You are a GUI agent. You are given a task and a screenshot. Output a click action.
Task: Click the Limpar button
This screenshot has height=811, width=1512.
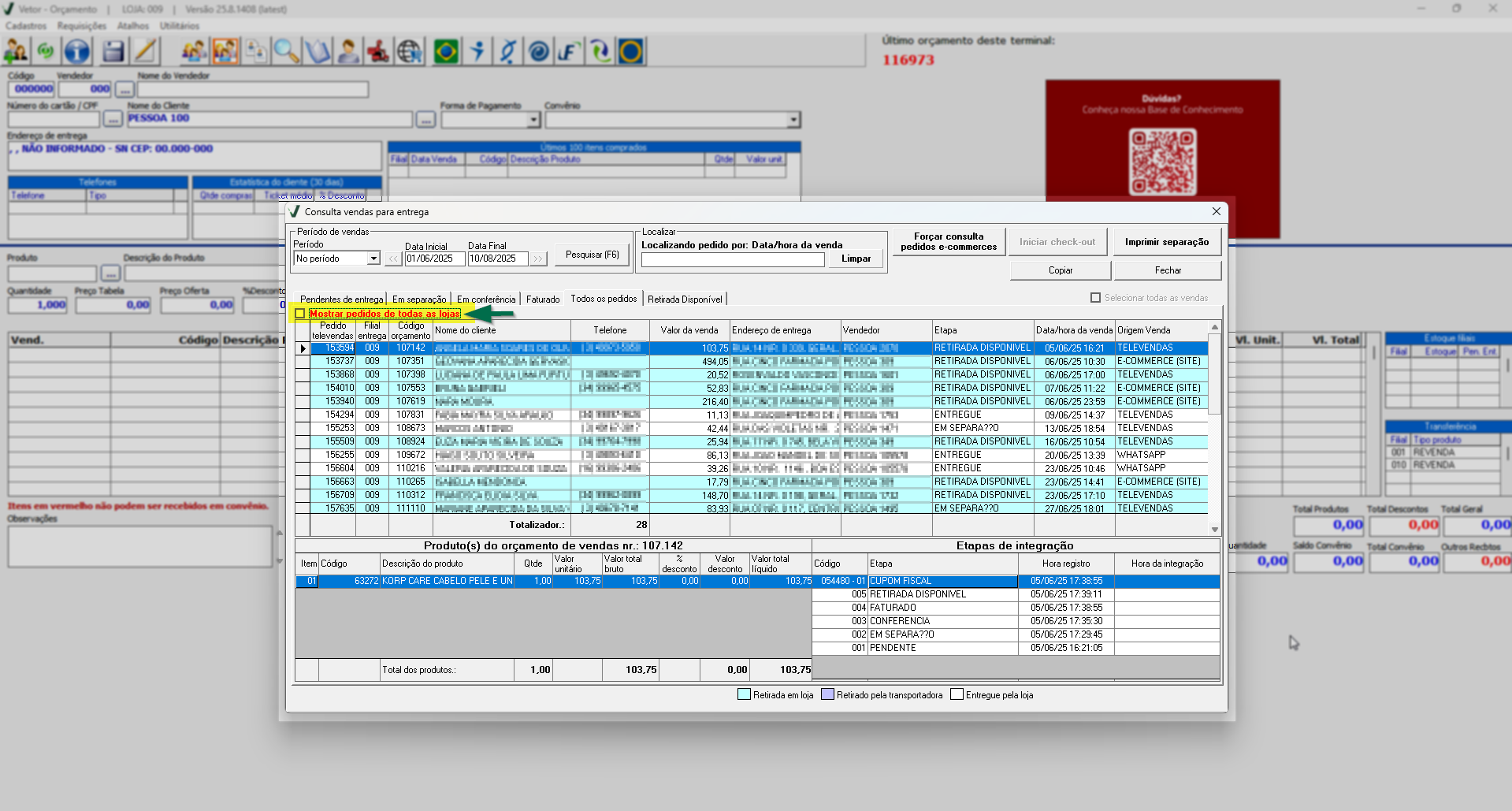(x=856, y=259)
